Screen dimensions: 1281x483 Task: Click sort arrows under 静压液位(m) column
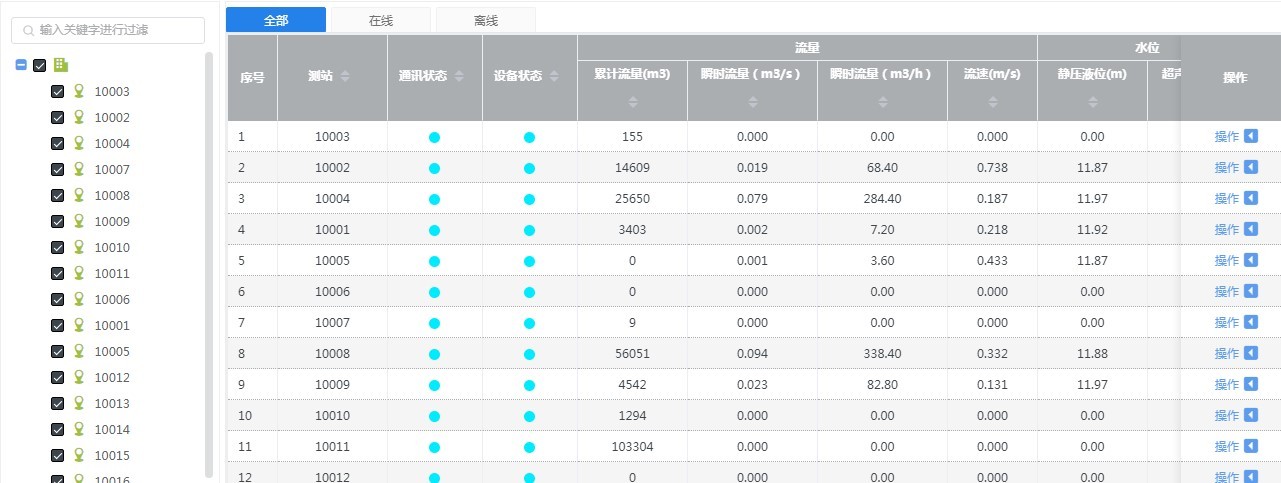(1092, 102)
